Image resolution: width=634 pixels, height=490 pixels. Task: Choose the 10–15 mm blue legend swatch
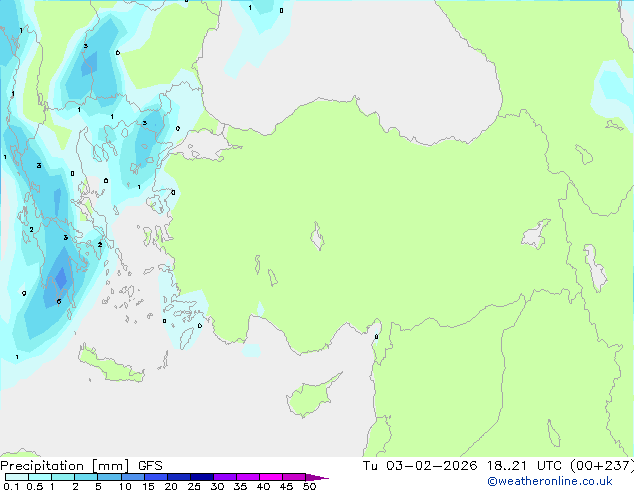point(132,477)
